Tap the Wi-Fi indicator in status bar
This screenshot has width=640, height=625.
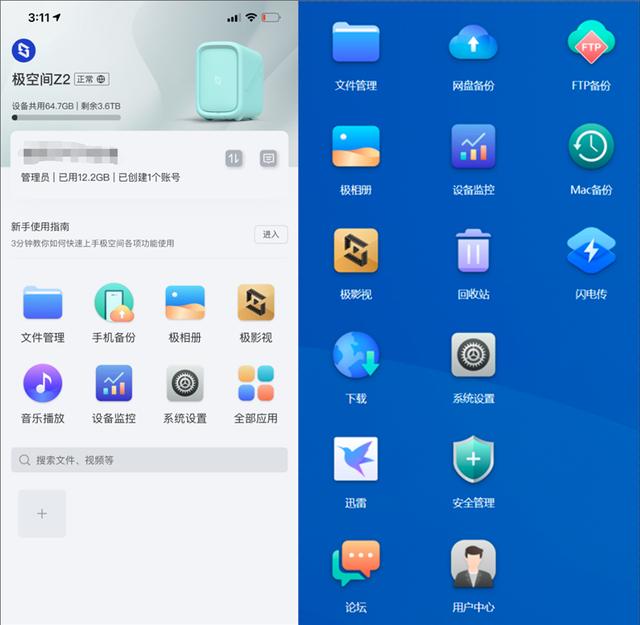coord(251,17)
